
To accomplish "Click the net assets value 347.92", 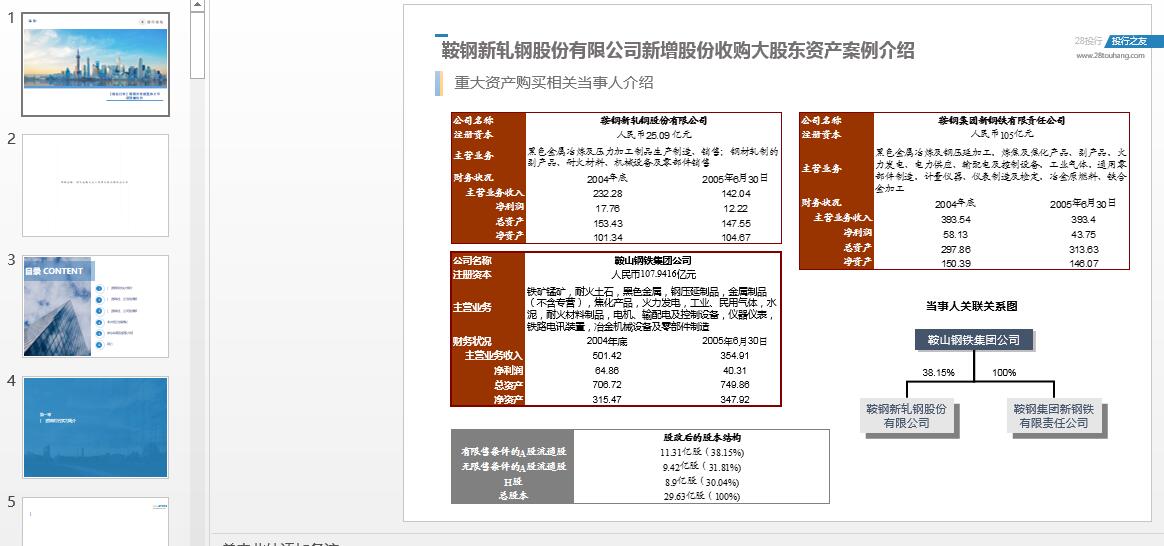I will tap(735, 399).
